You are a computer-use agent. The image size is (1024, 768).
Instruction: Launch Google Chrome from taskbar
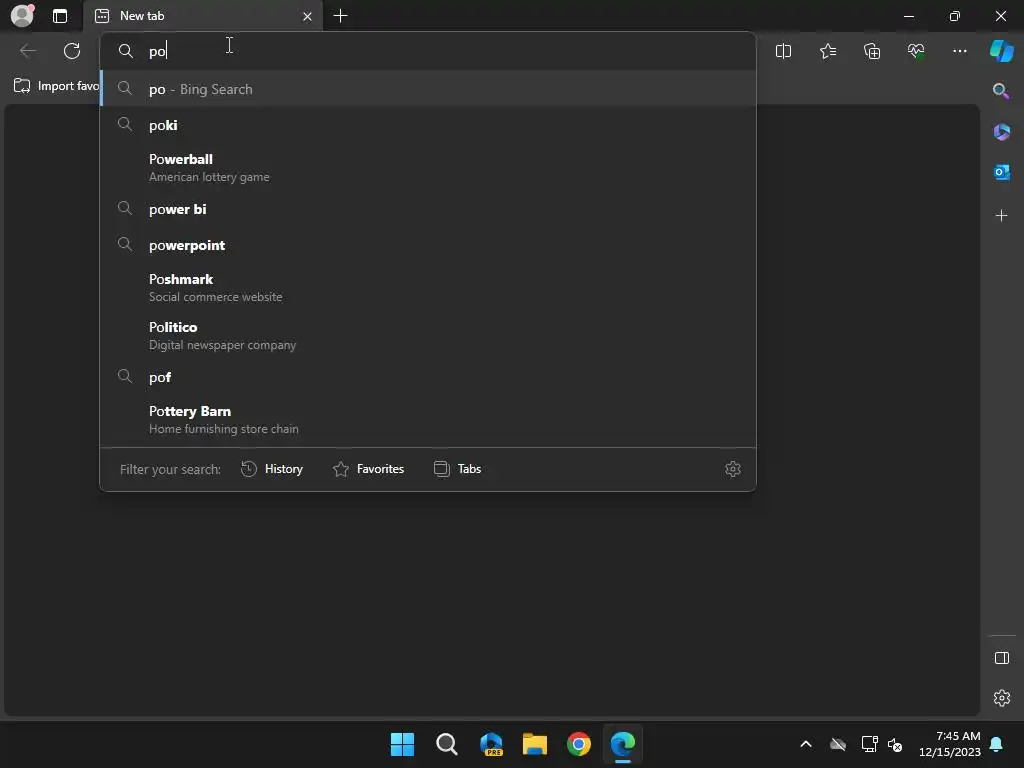(579, 744)
